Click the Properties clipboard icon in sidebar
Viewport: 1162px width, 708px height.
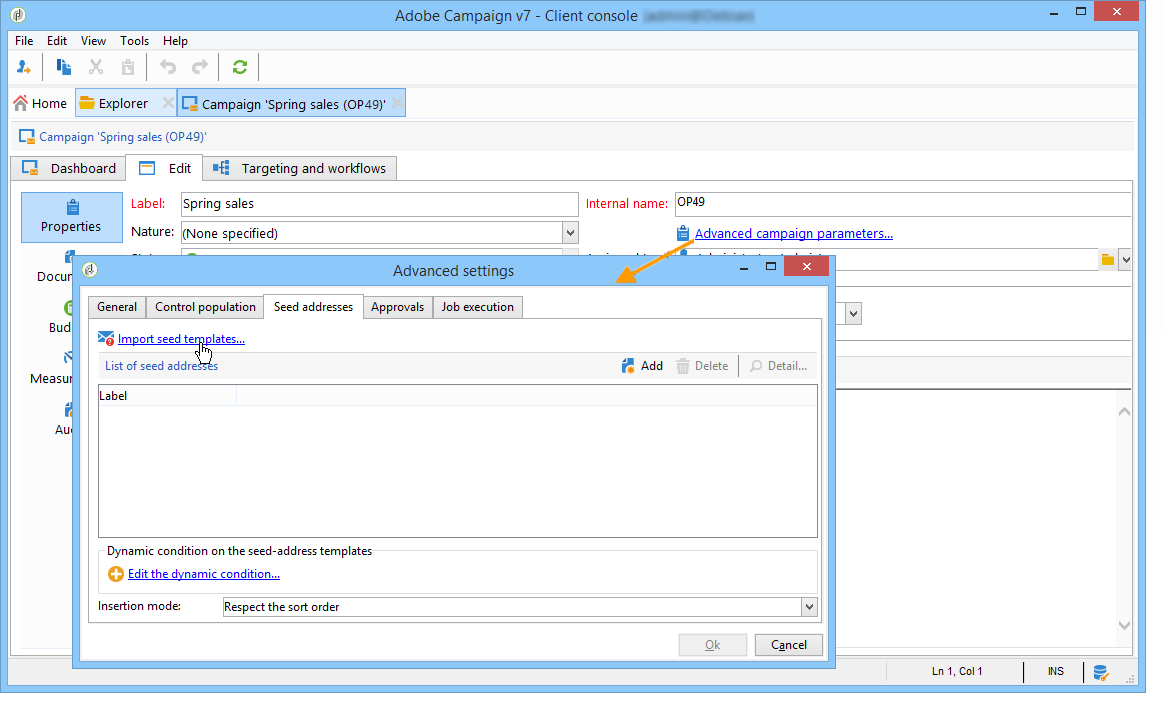[x=72, y=207]
